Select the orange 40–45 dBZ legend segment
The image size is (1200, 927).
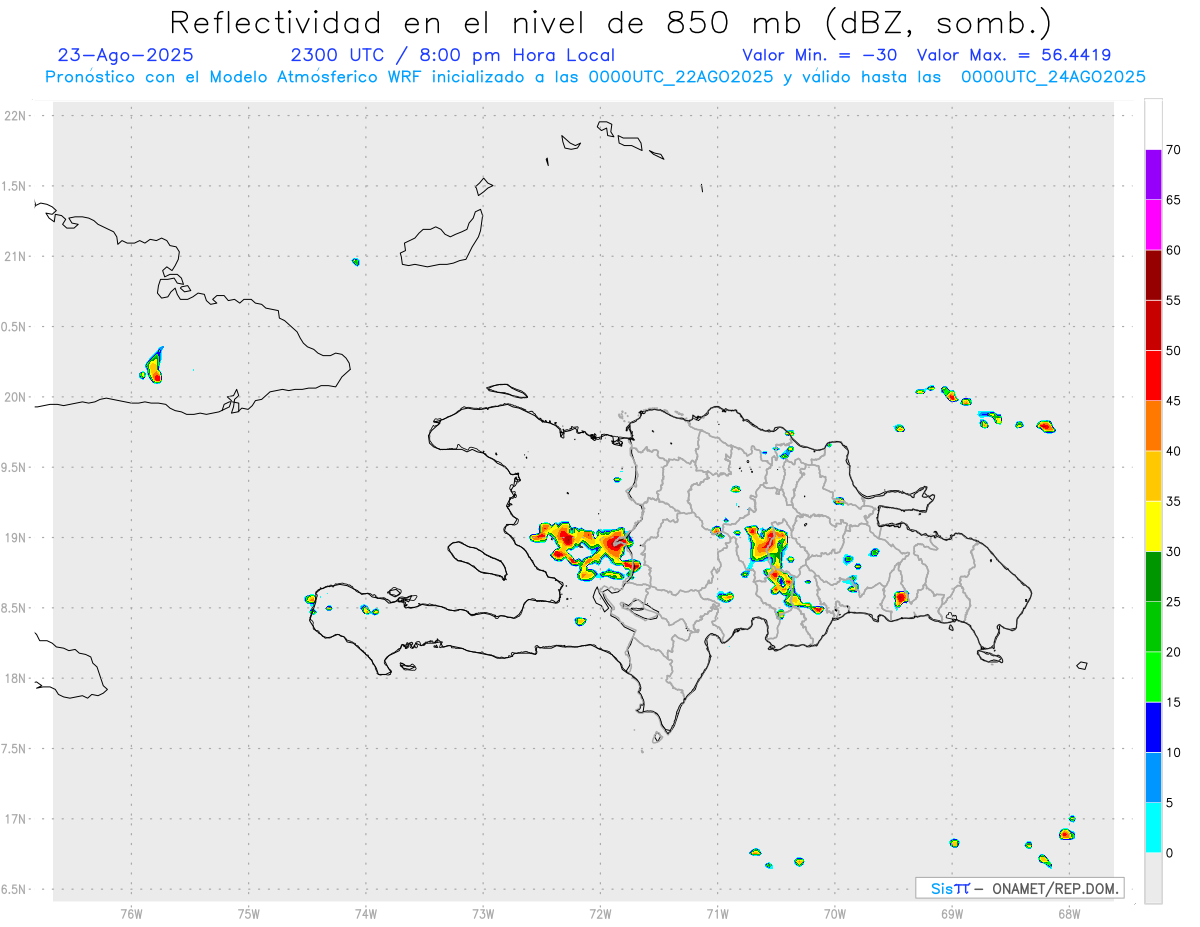1153,426
